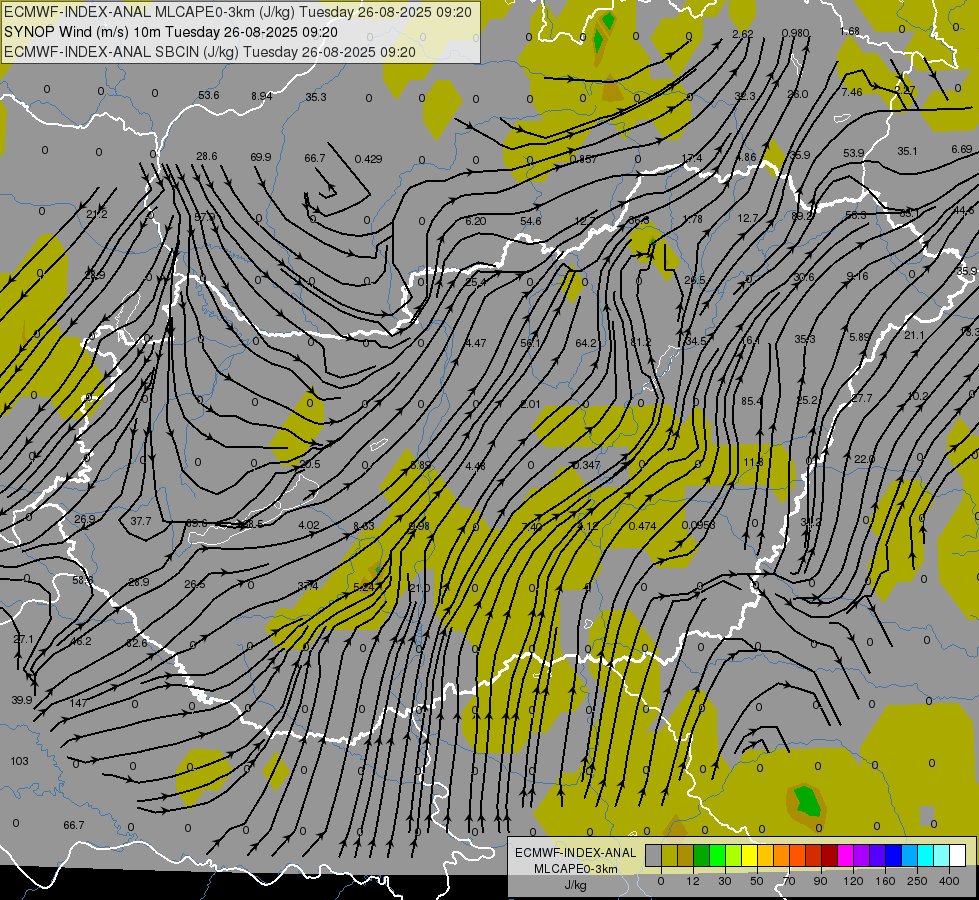Click the map value "0.347"

pyautogui.click(x=586, y=465)
